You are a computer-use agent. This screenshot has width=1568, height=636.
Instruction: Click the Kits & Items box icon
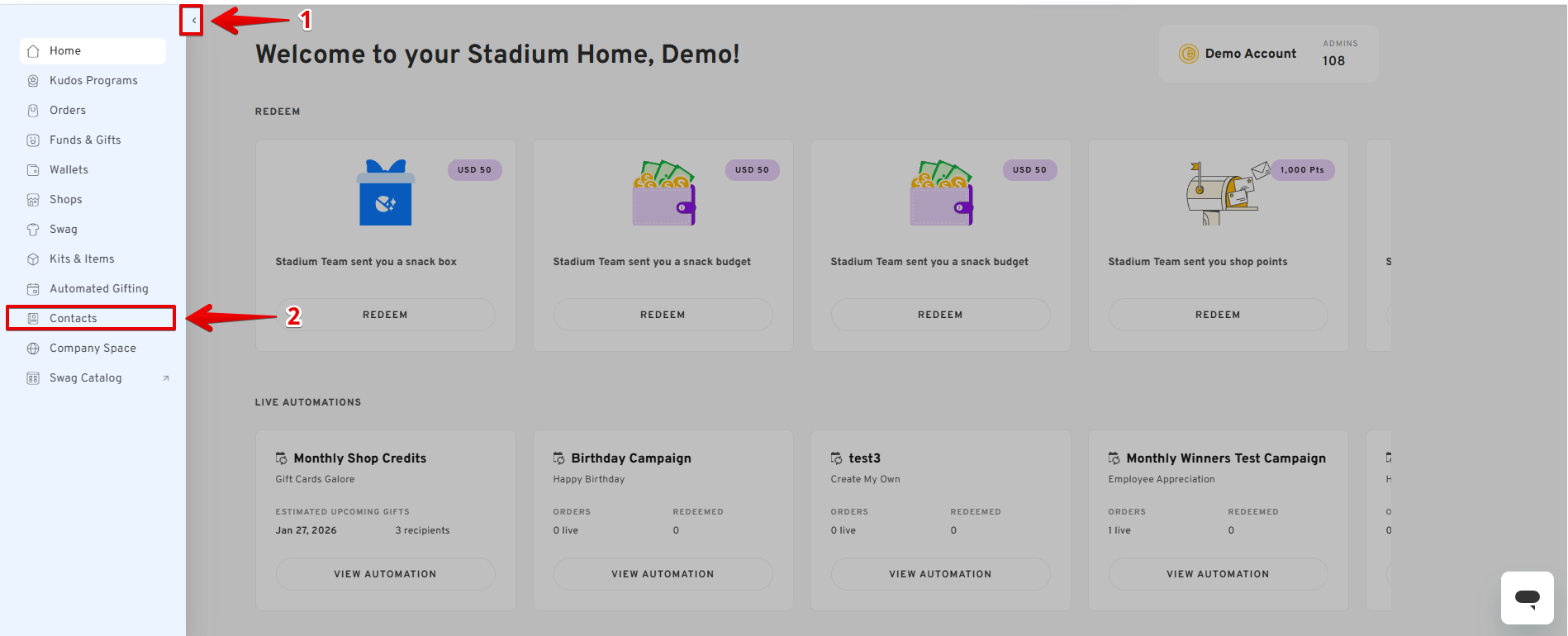(x=33, y=259)
